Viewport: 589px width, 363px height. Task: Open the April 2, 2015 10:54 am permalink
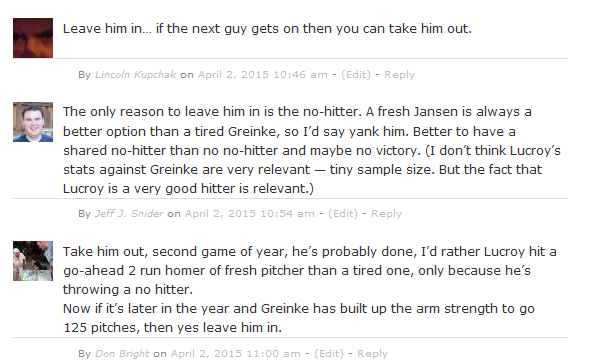coord(250,213)
